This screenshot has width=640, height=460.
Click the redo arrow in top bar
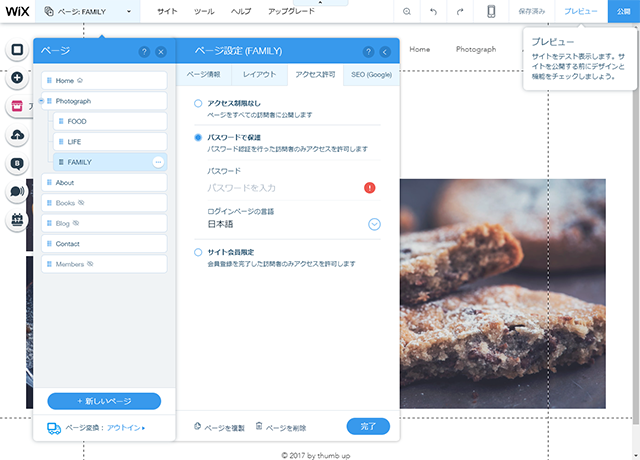tap(459, 11)
